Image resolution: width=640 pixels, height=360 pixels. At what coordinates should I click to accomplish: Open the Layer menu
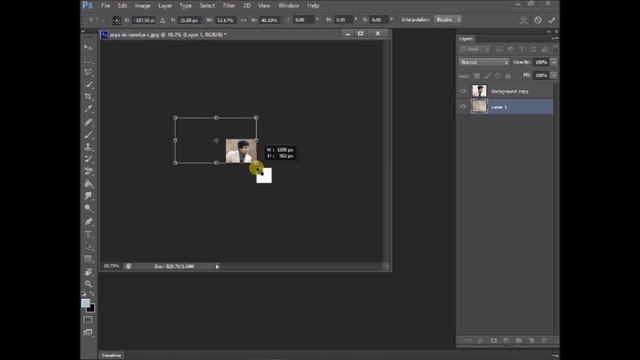click(x=165, y=6)
